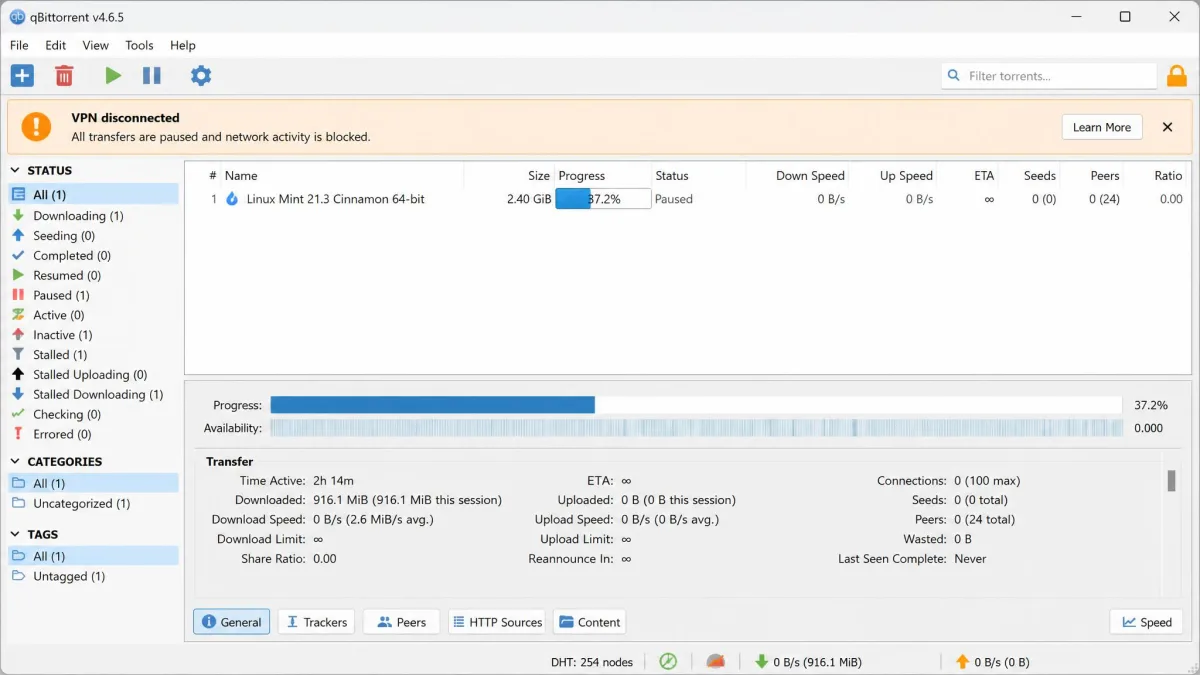The width and height of the screenshot is (1200, 675).
Task: Select the Seeding (0) filter
Action: [94, 235]
